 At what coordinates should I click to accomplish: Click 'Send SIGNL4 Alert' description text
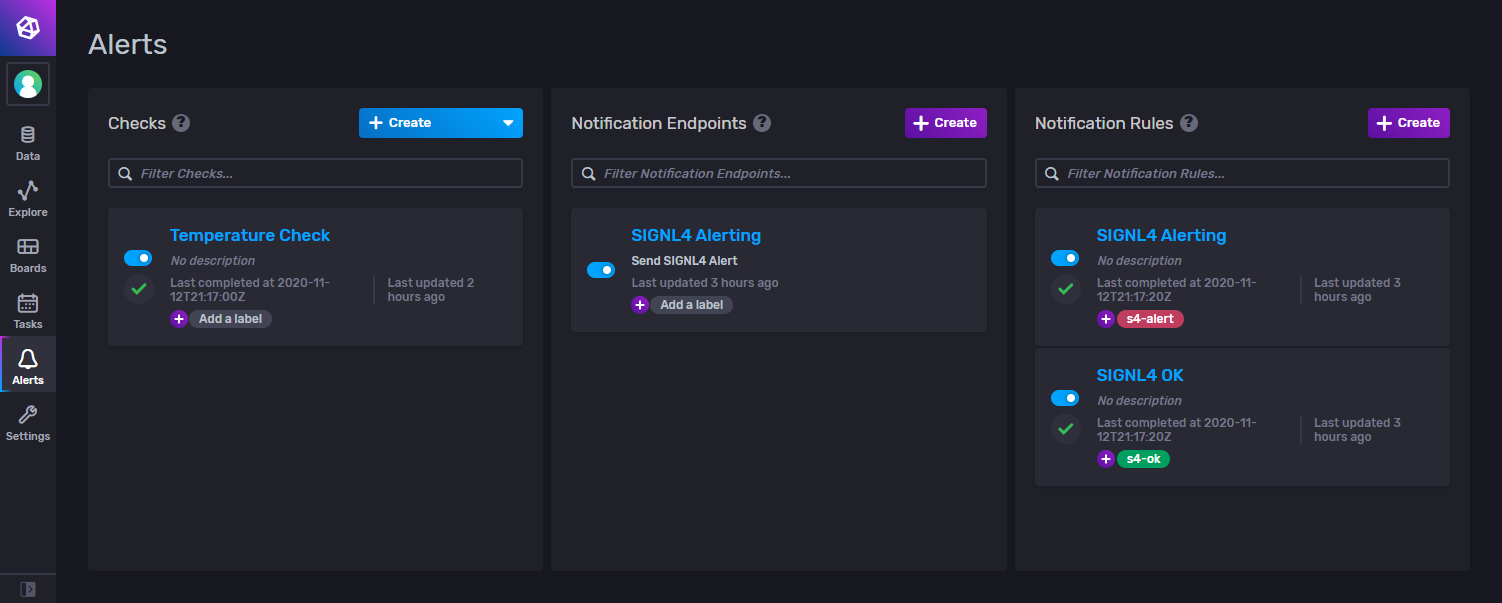pyautogui.click(x=684, y=261)
